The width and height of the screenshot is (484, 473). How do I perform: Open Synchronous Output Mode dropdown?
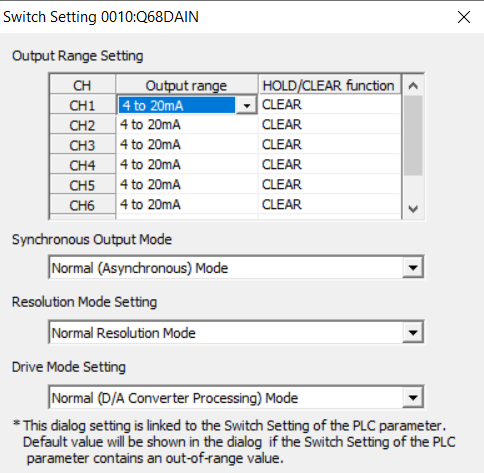413,267
